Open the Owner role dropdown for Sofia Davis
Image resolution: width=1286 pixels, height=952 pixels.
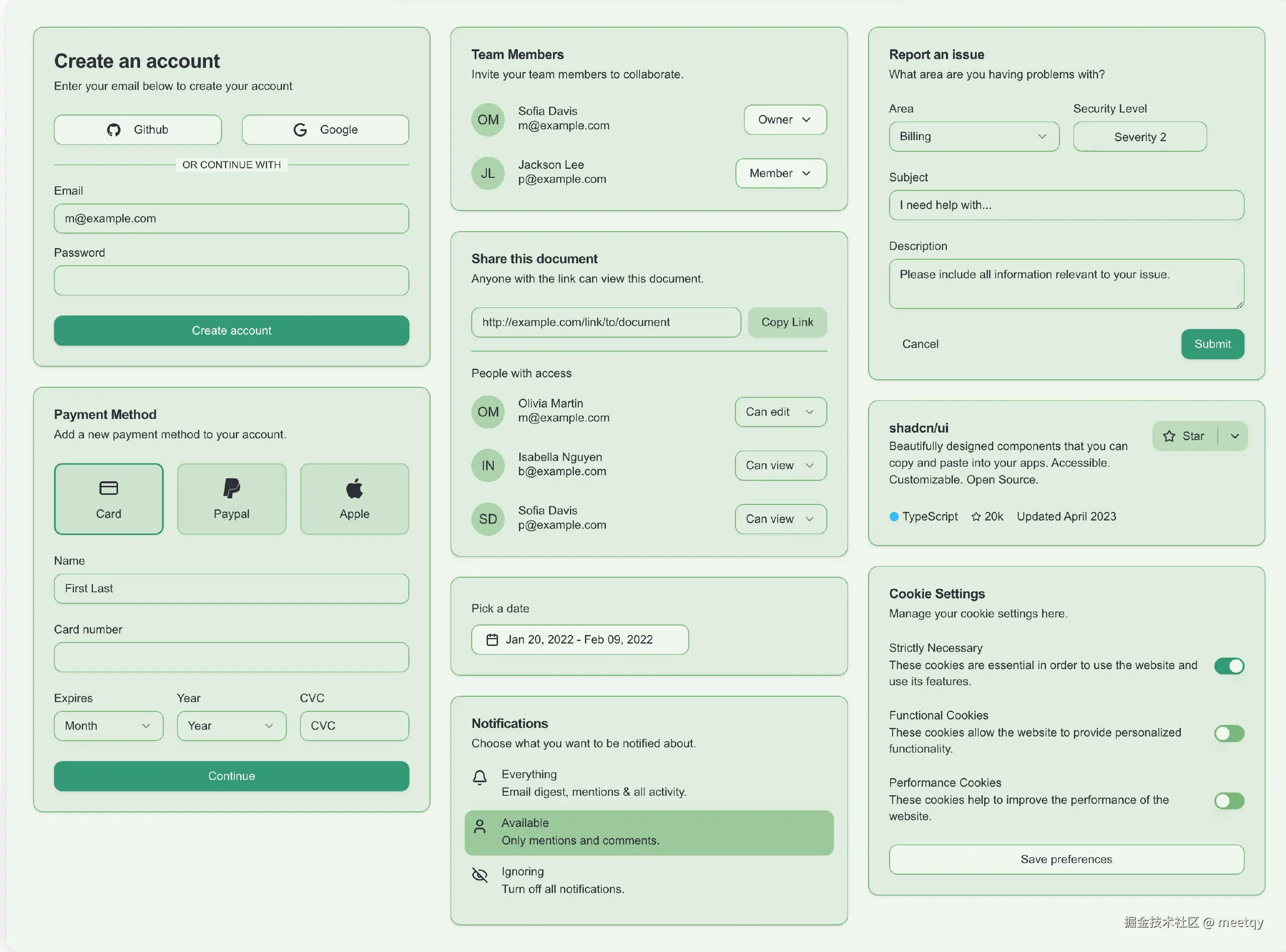pyautogui.click(x=785, y=120)
